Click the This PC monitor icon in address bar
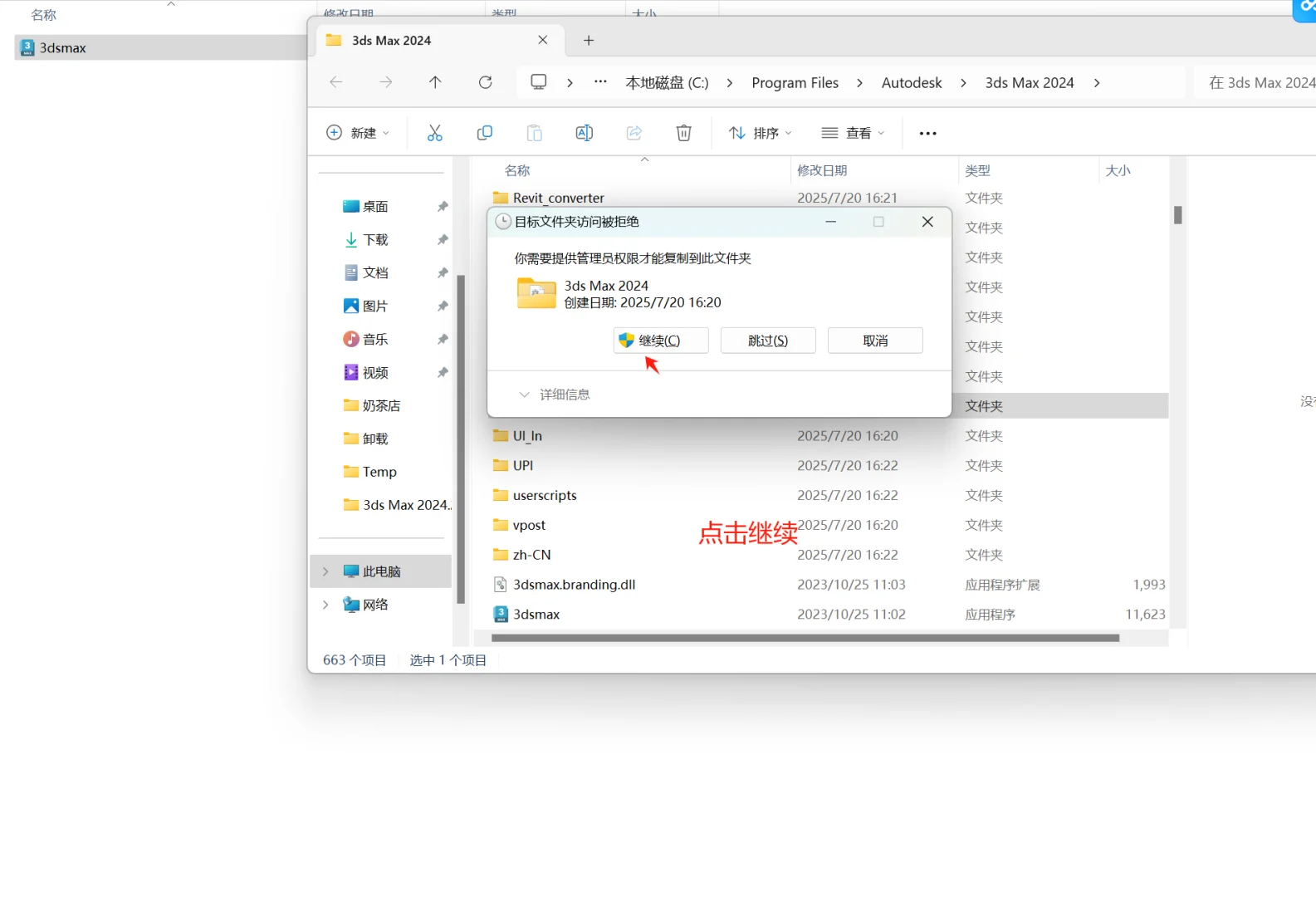The width and height of the screenshot is (1316, 897). 539,81
